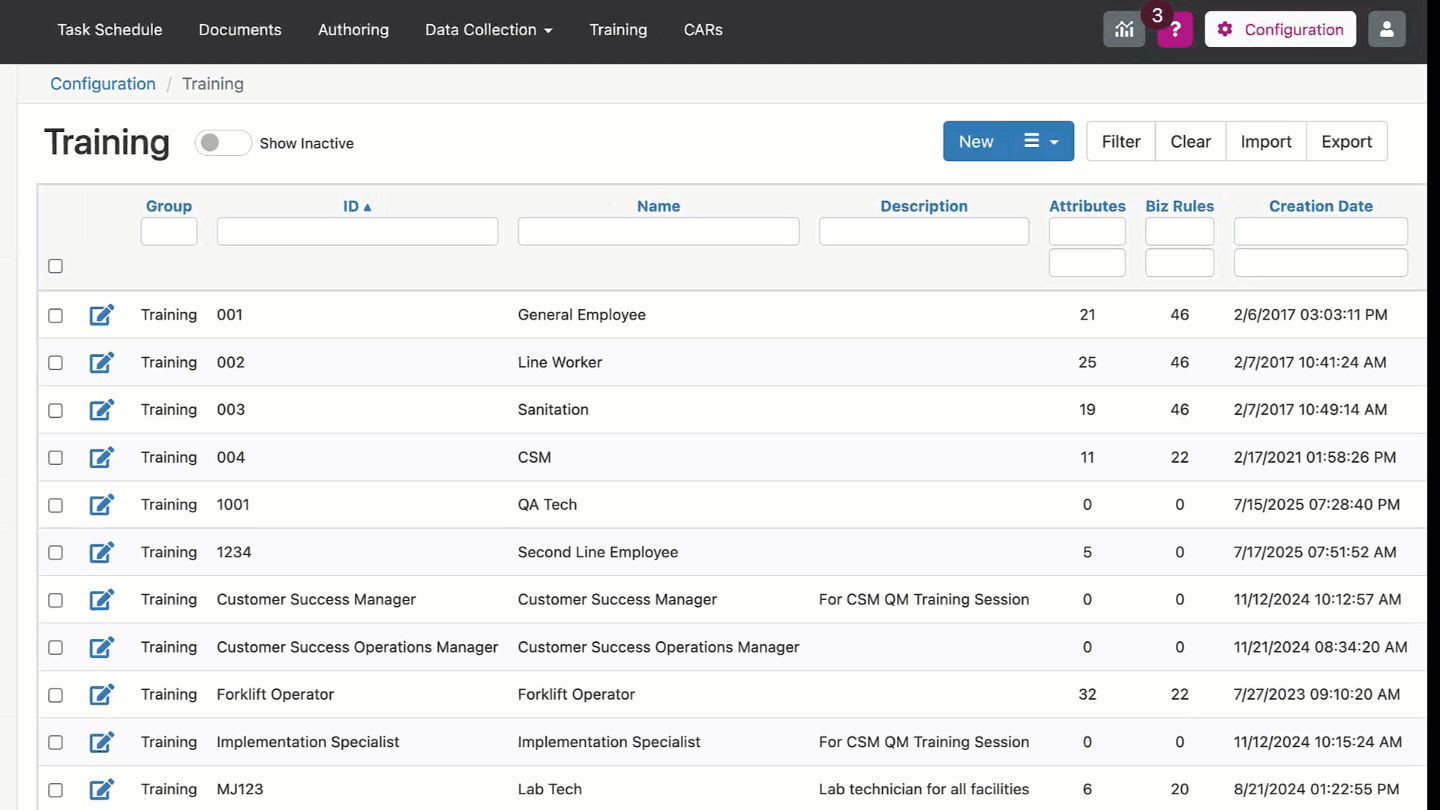Go to Configuration breadcrumb link
The height and width of the screenshot is (810, 1440).
coord(103,84)
